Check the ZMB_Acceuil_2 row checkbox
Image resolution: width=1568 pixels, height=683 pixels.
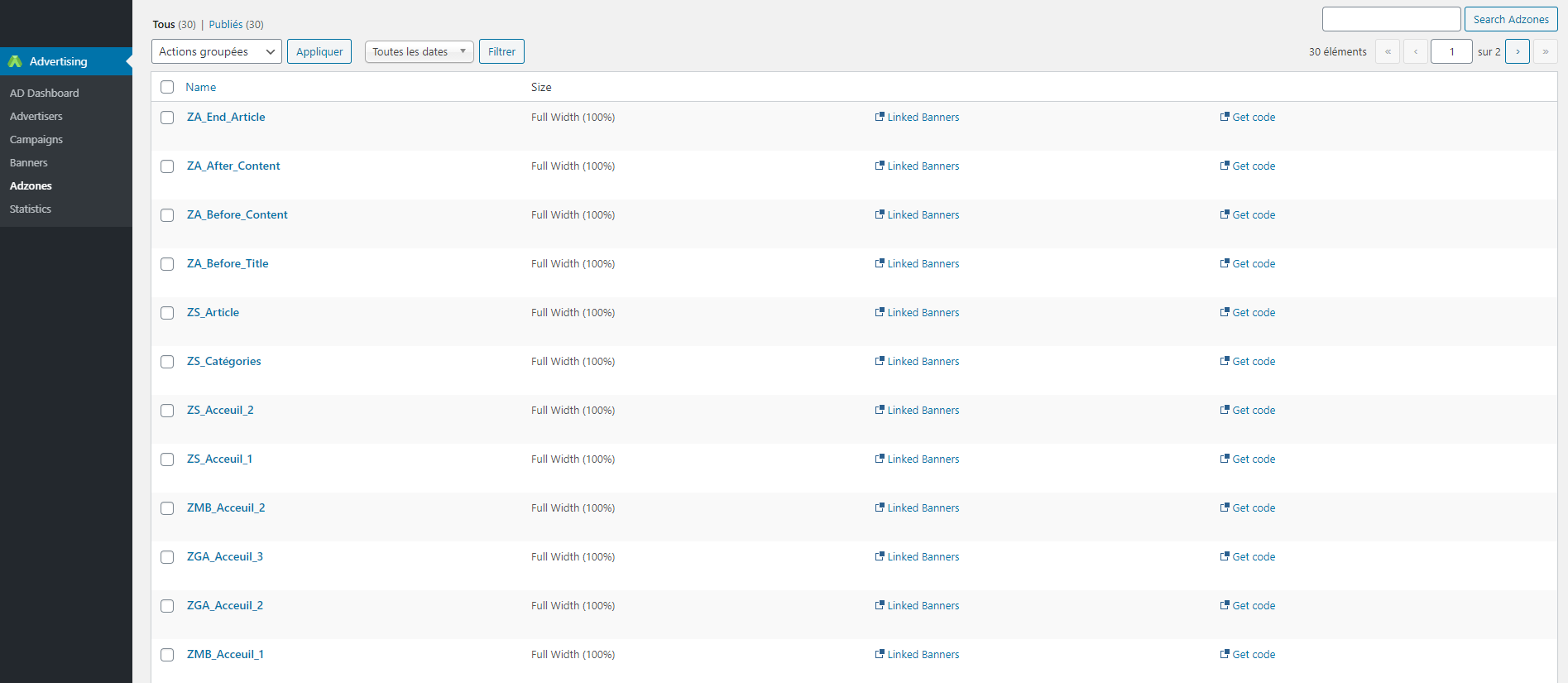pos(167,508)
